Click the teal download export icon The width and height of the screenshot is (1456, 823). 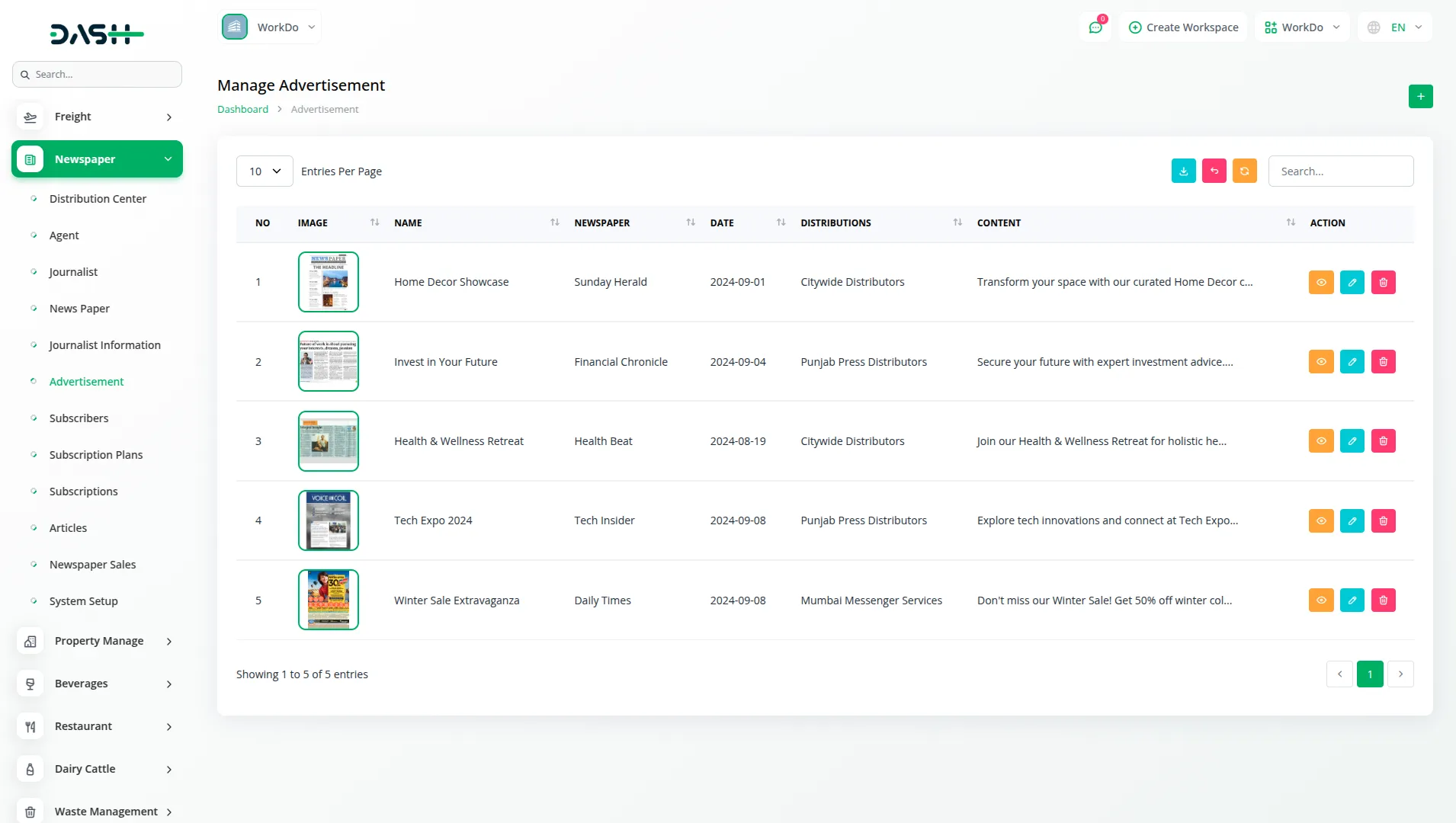coord(1183,171)
